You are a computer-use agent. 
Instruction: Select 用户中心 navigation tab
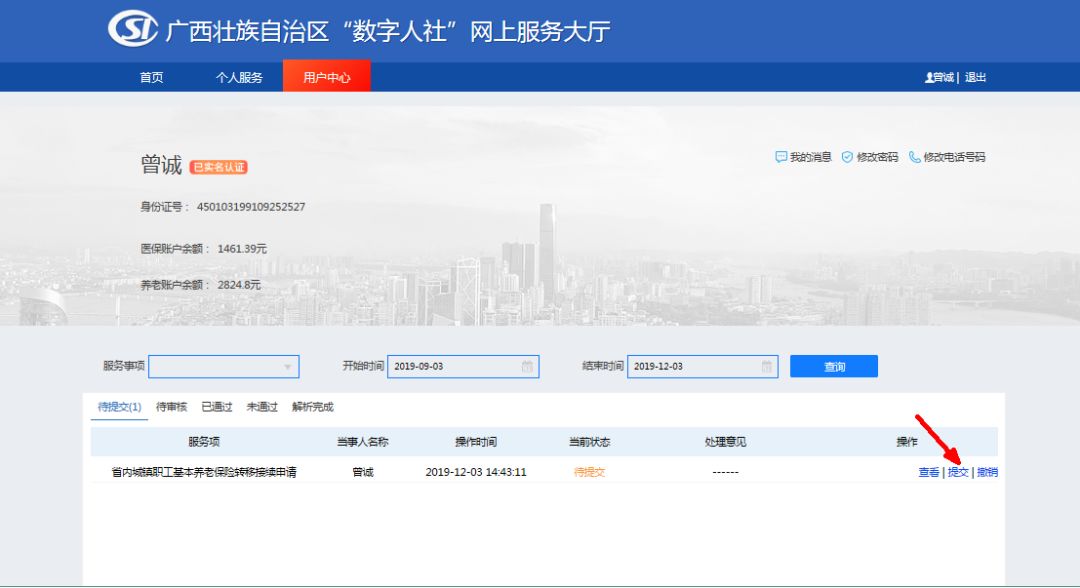click(x=326, y=77)
